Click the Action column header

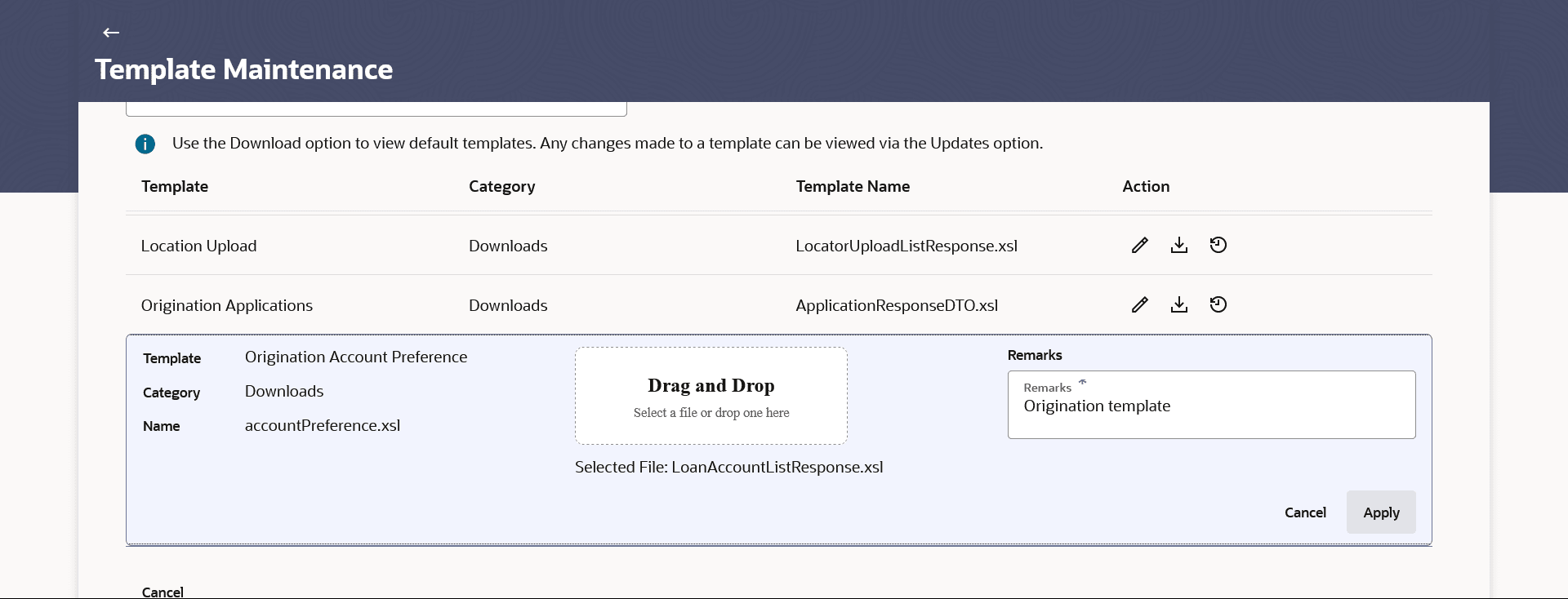[x=1146, y=186]
